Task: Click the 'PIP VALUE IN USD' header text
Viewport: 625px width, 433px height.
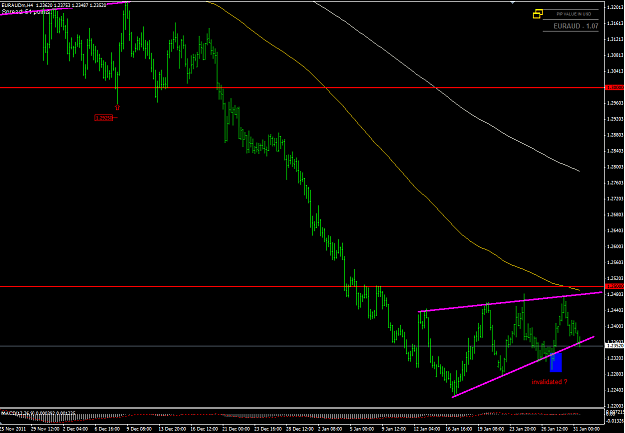Action: [x=574, y=14]
